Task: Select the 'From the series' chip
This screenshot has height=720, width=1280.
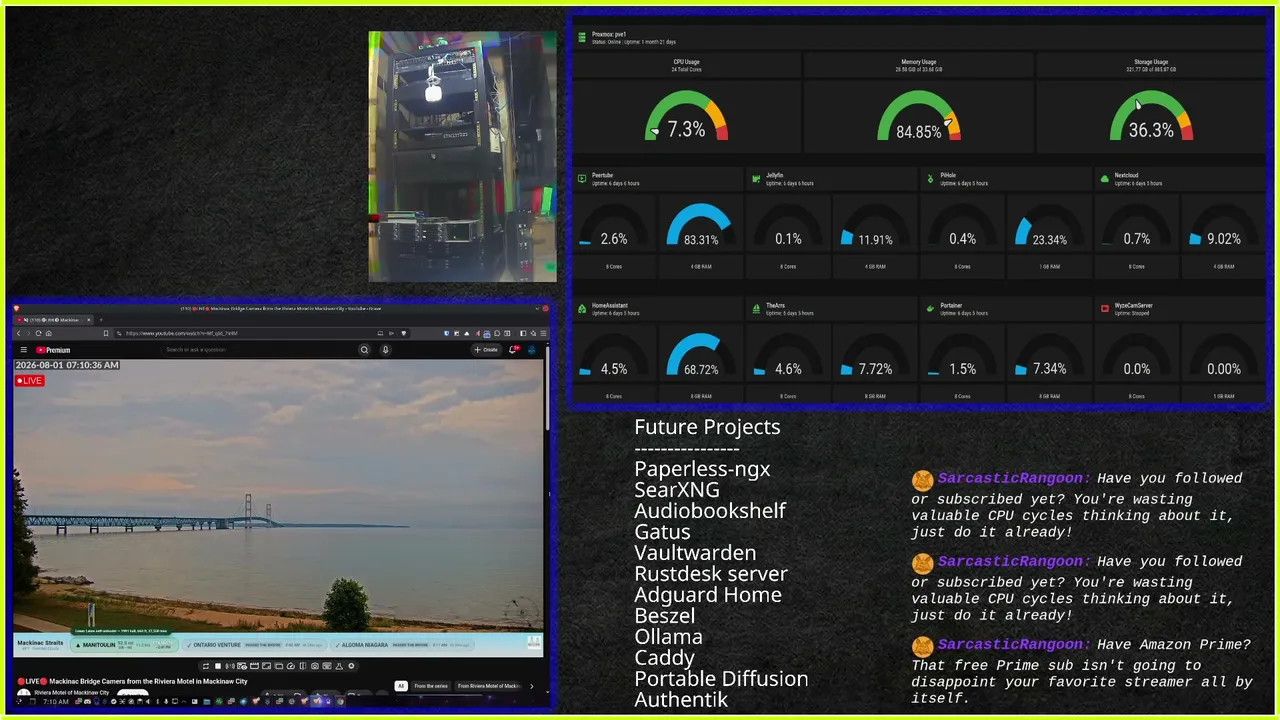Action: point(431,686)
